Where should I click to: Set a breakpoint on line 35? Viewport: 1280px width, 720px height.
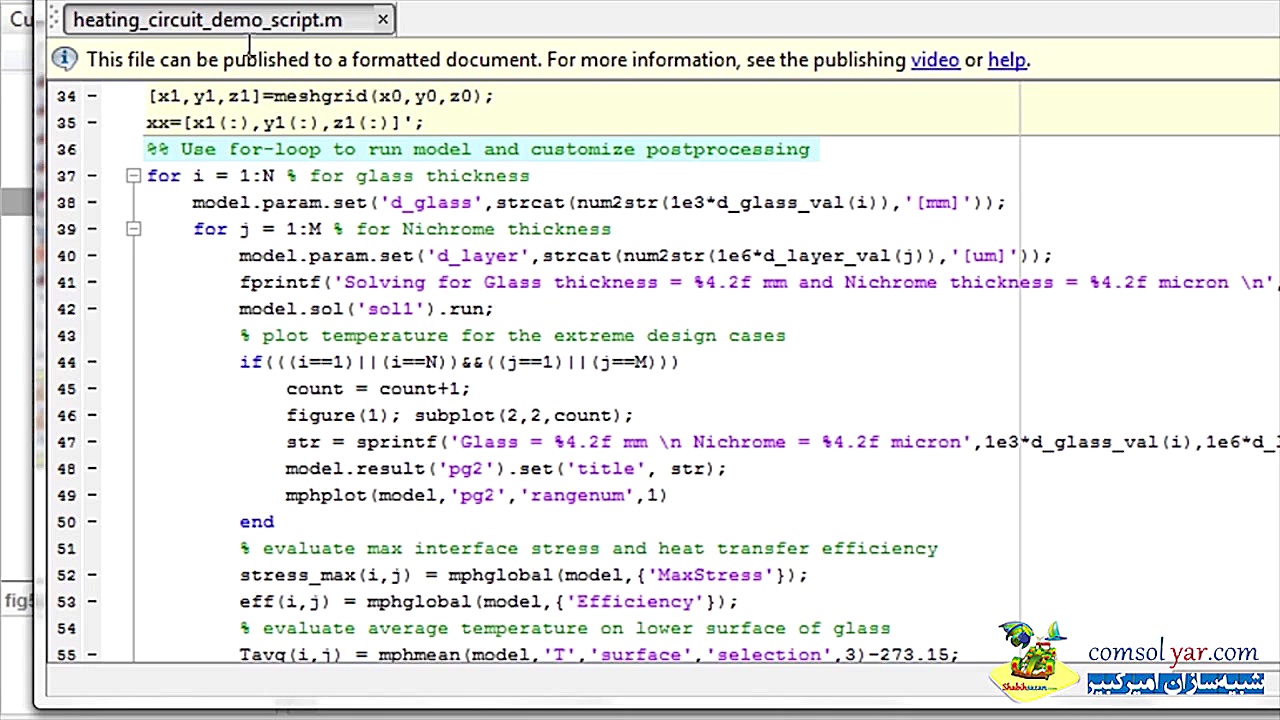[92, 123]
